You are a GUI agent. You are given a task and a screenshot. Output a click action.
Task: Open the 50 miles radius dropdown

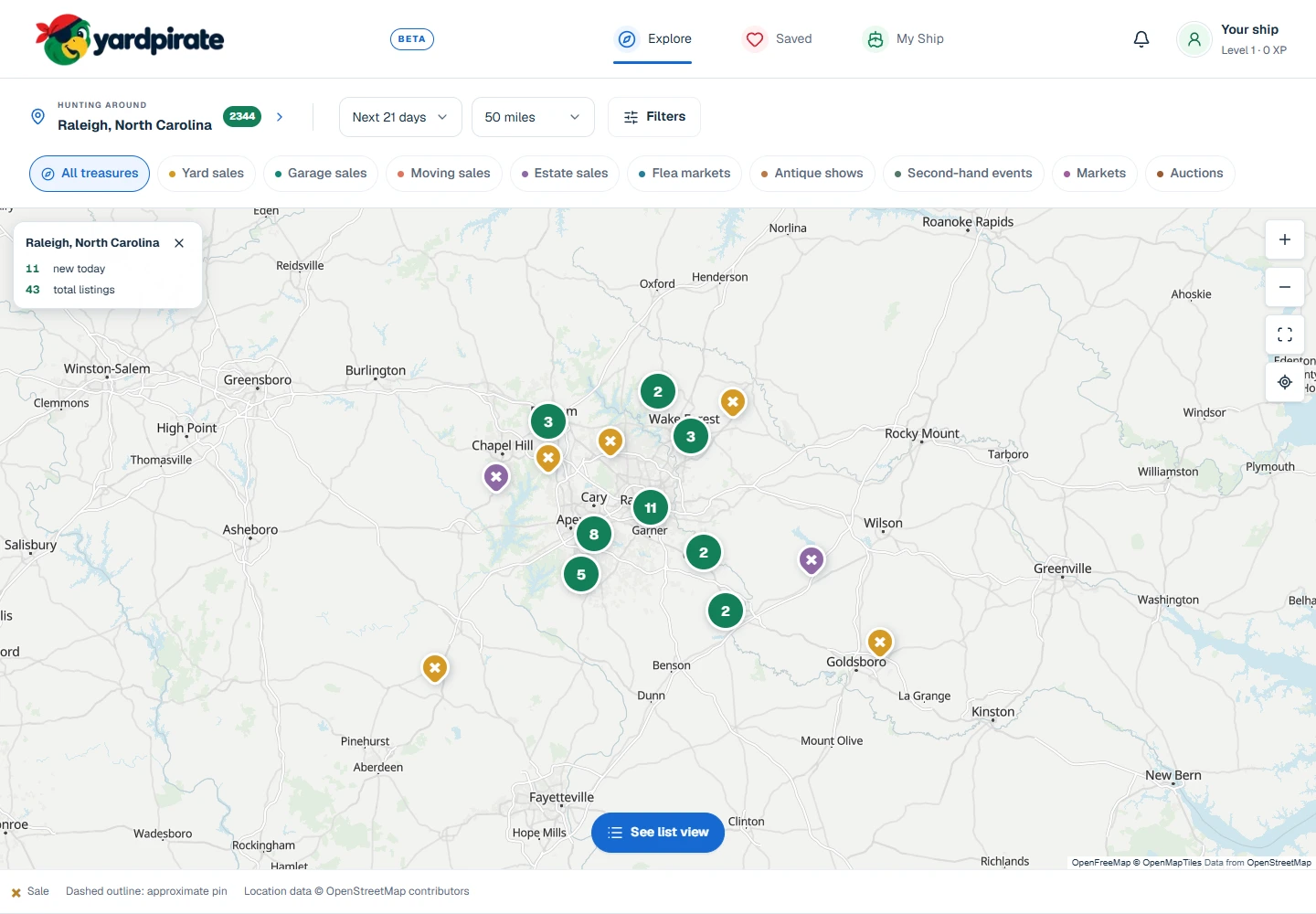coord(533,117)
